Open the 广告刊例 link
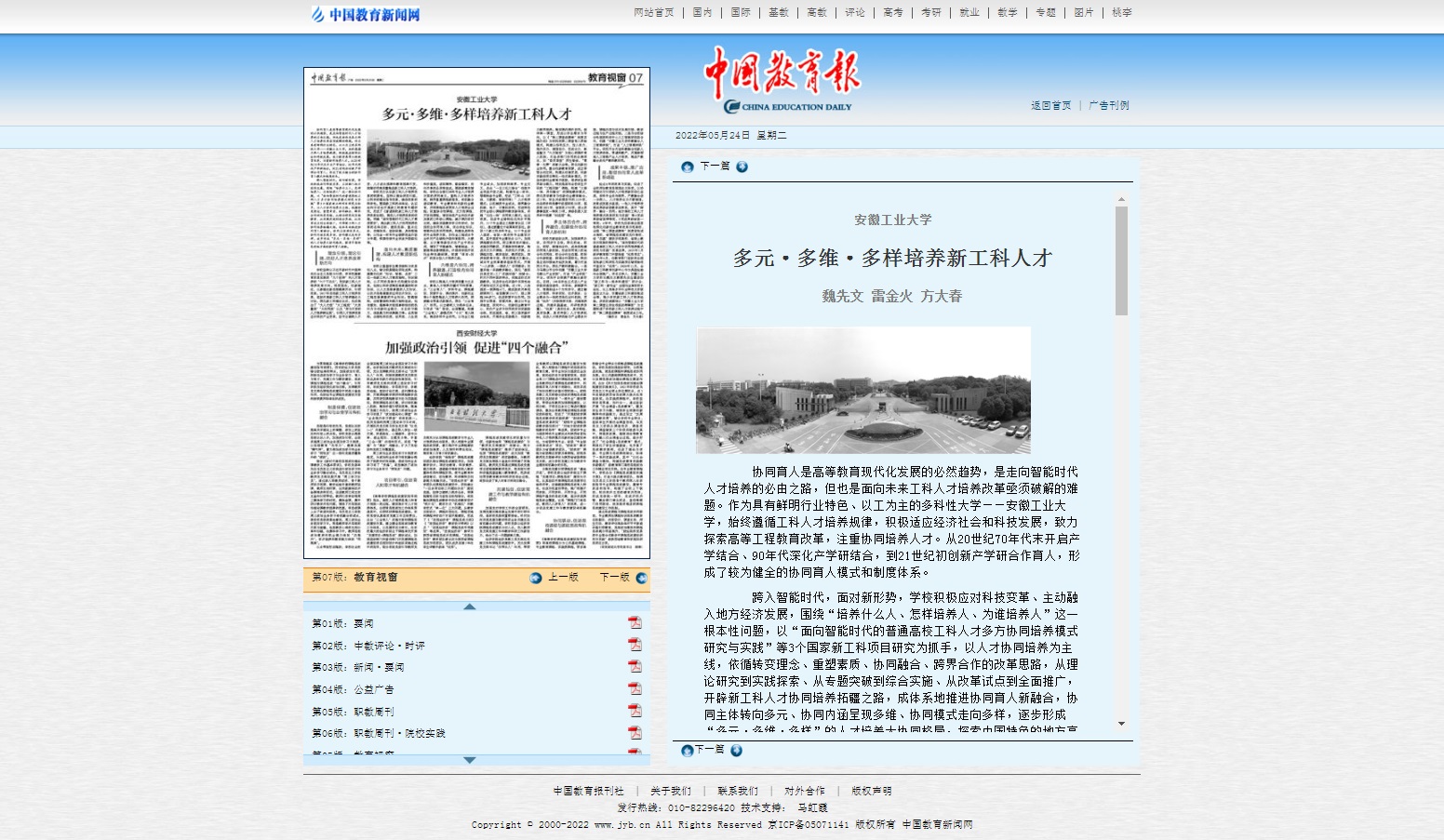Image resolution: width=1444 pixels, height=840 pixels. coord(1109,106)
